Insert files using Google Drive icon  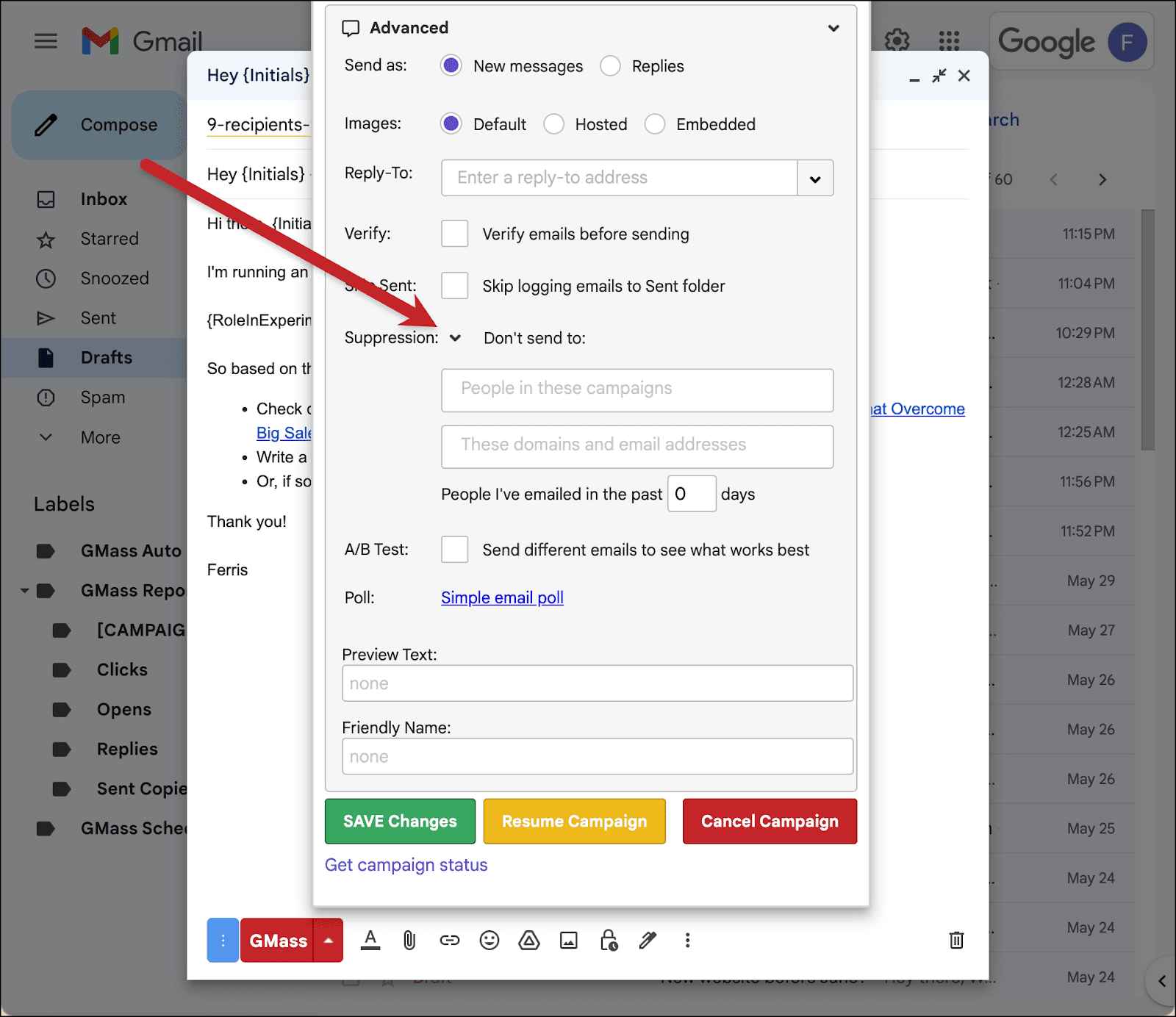529,940
